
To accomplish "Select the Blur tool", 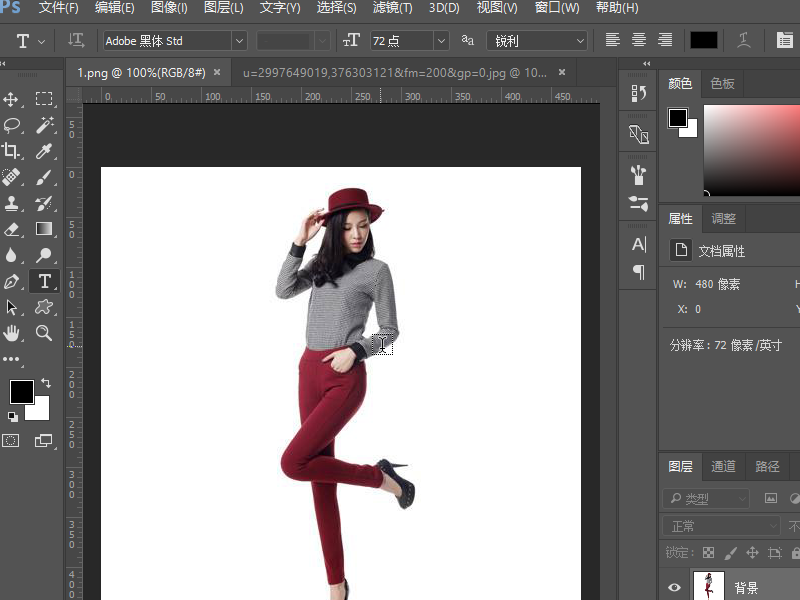I will (x=11, y=255).
